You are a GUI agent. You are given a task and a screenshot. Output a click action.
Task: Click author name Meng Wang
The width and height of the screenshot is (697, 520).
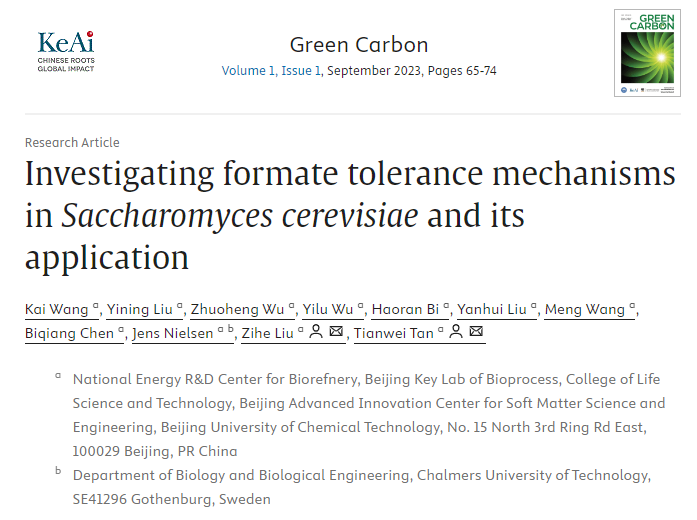click(x=585, y=309)
